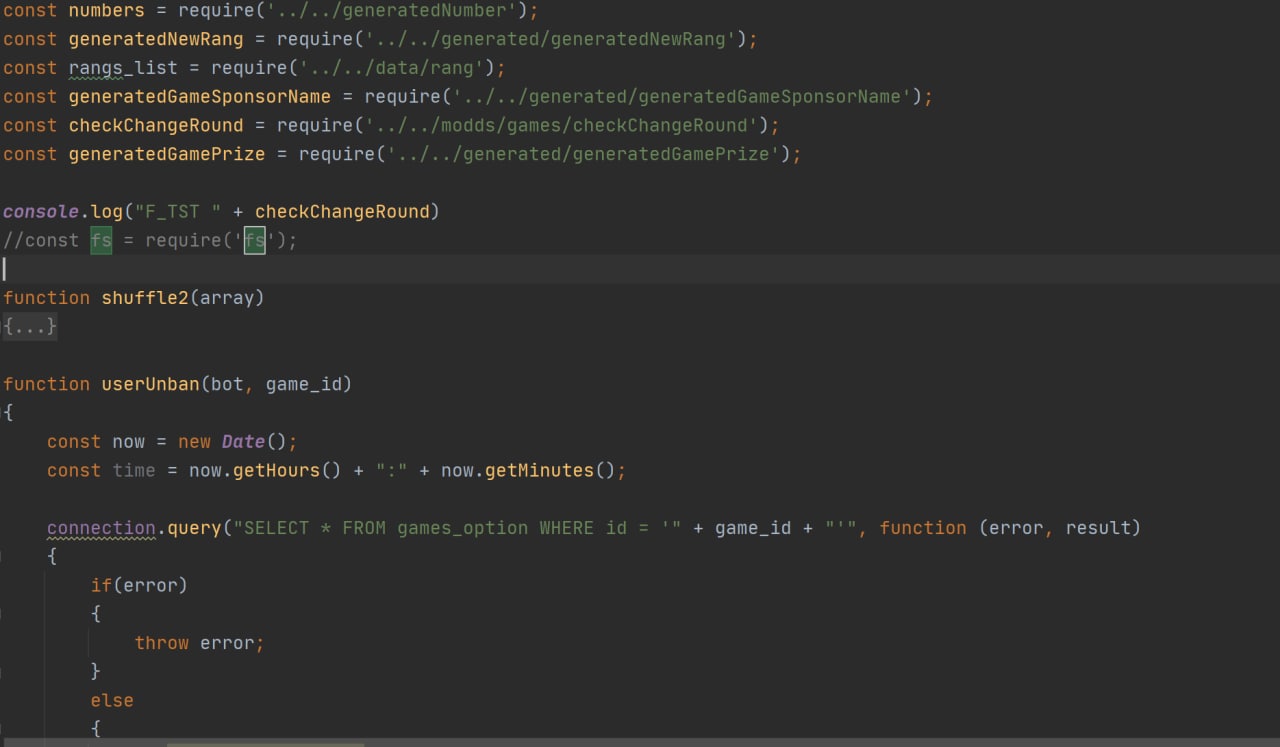Click 'game_id' parameter of userUnban
The height and width of the screenshot is (747, 1280).
point(304,384)
